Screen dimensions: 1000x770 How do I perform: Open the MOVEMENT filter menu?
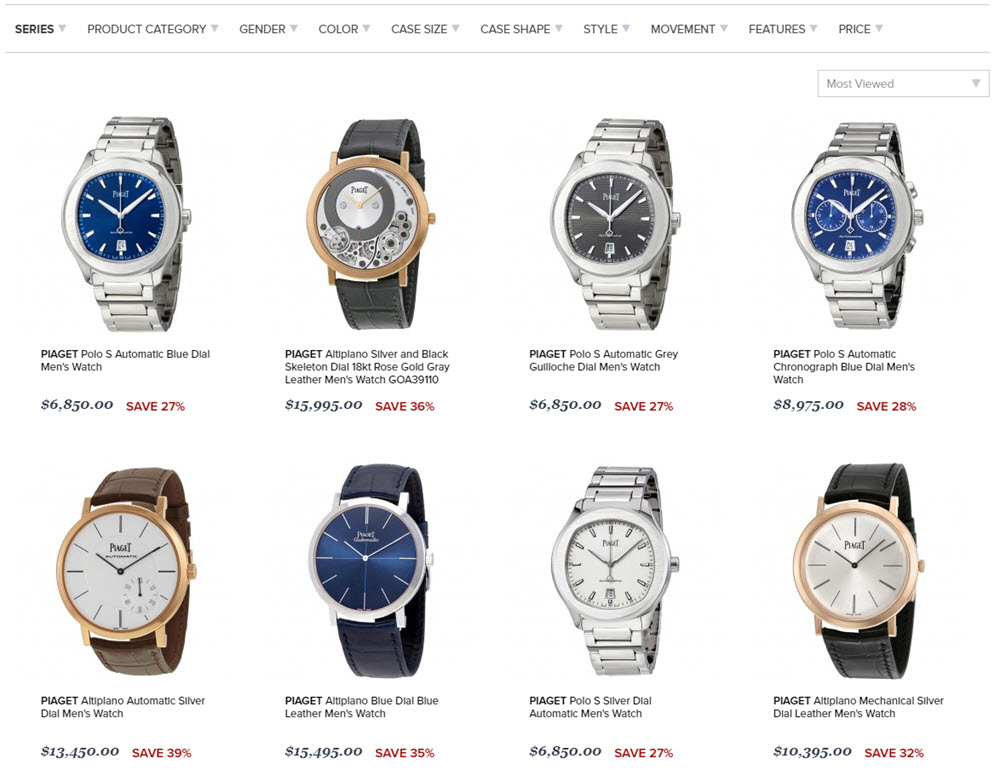pyautogui.click(x=689, y=29)
